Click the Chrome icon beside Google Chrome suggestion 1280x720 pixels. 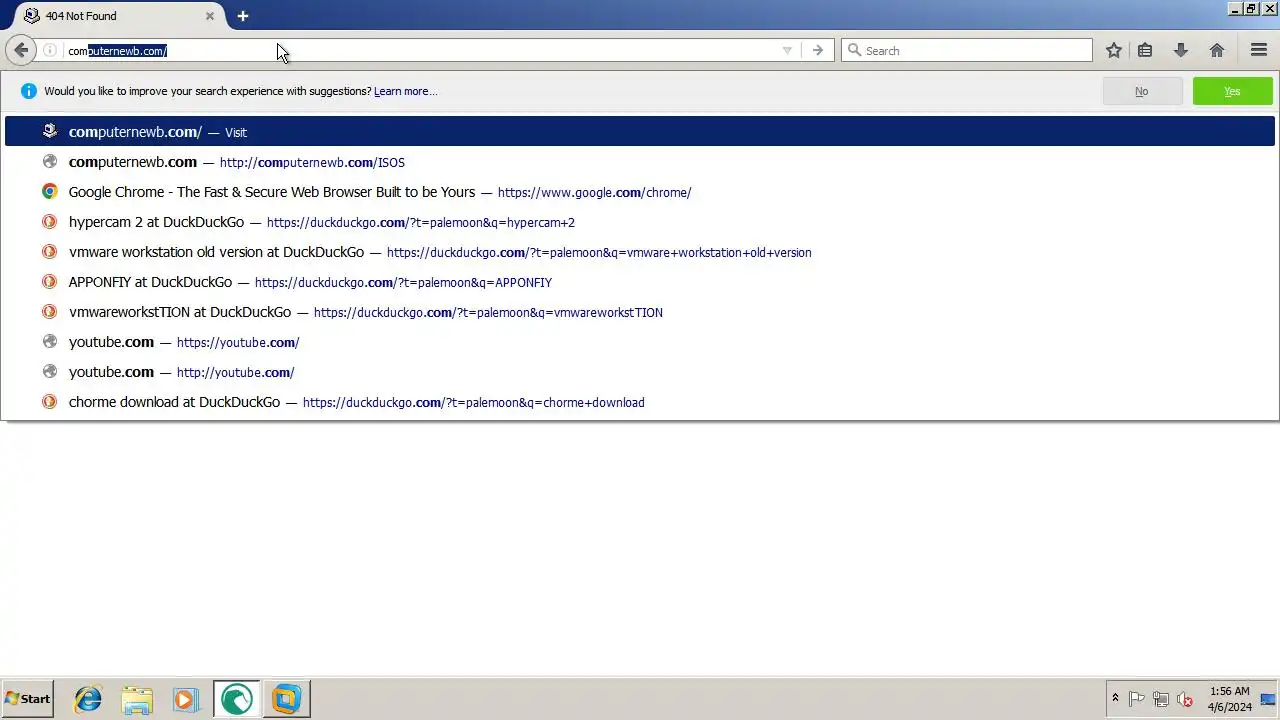click(x=49, y=192)
